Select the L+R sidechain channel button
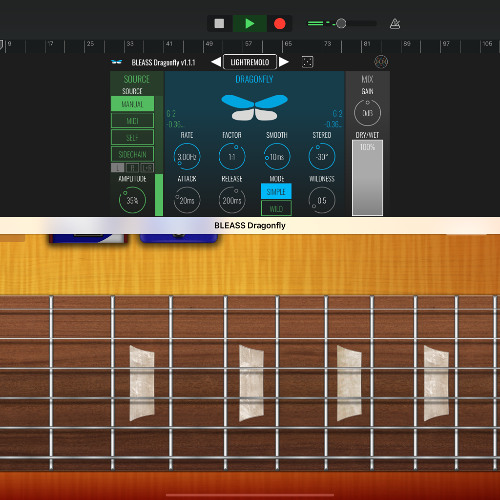The width and height of the screenshot is (500, 500). coord(147,168)
